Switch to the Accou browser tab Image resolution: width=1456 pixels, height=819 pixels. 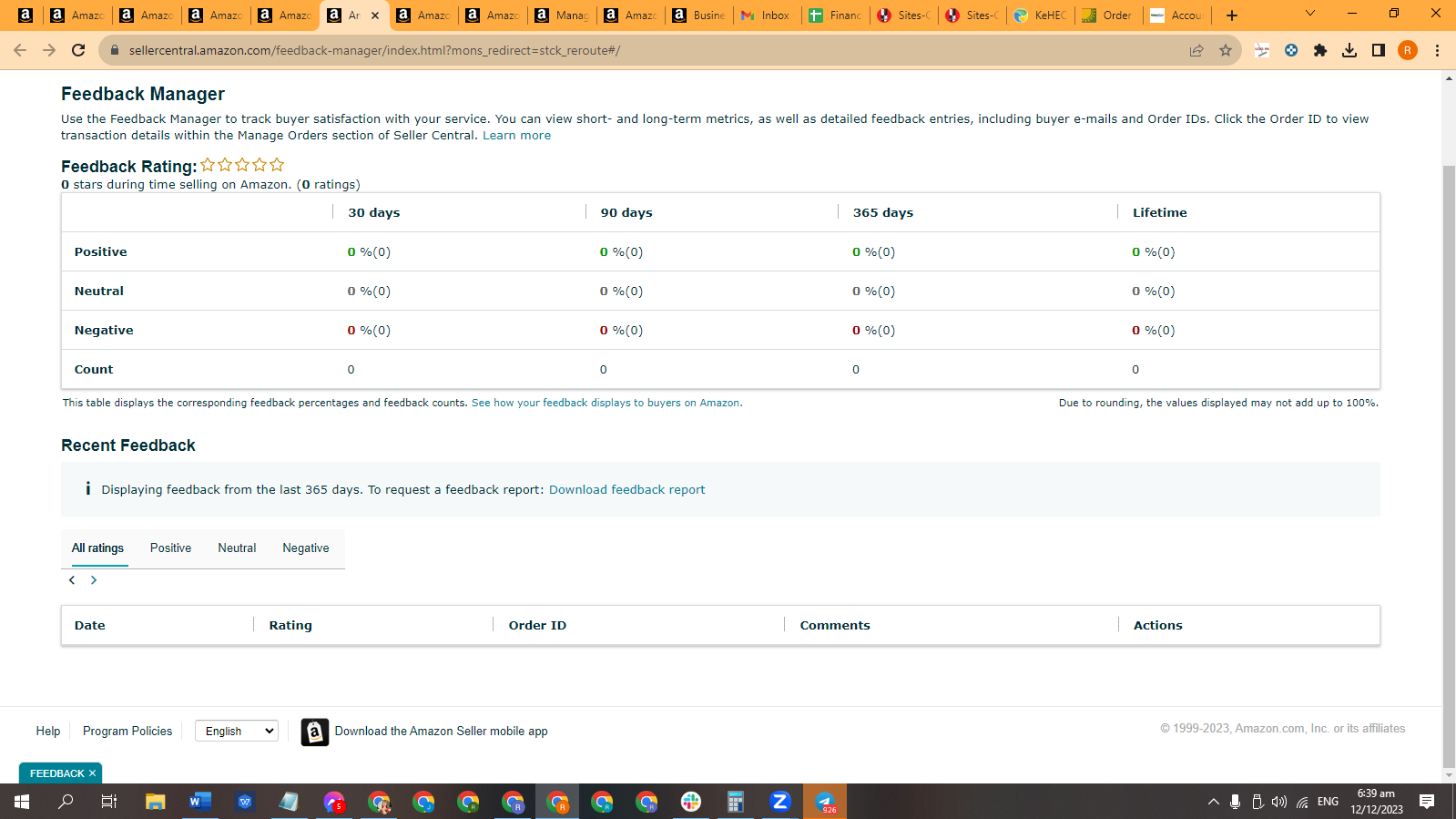[1177, 15]
